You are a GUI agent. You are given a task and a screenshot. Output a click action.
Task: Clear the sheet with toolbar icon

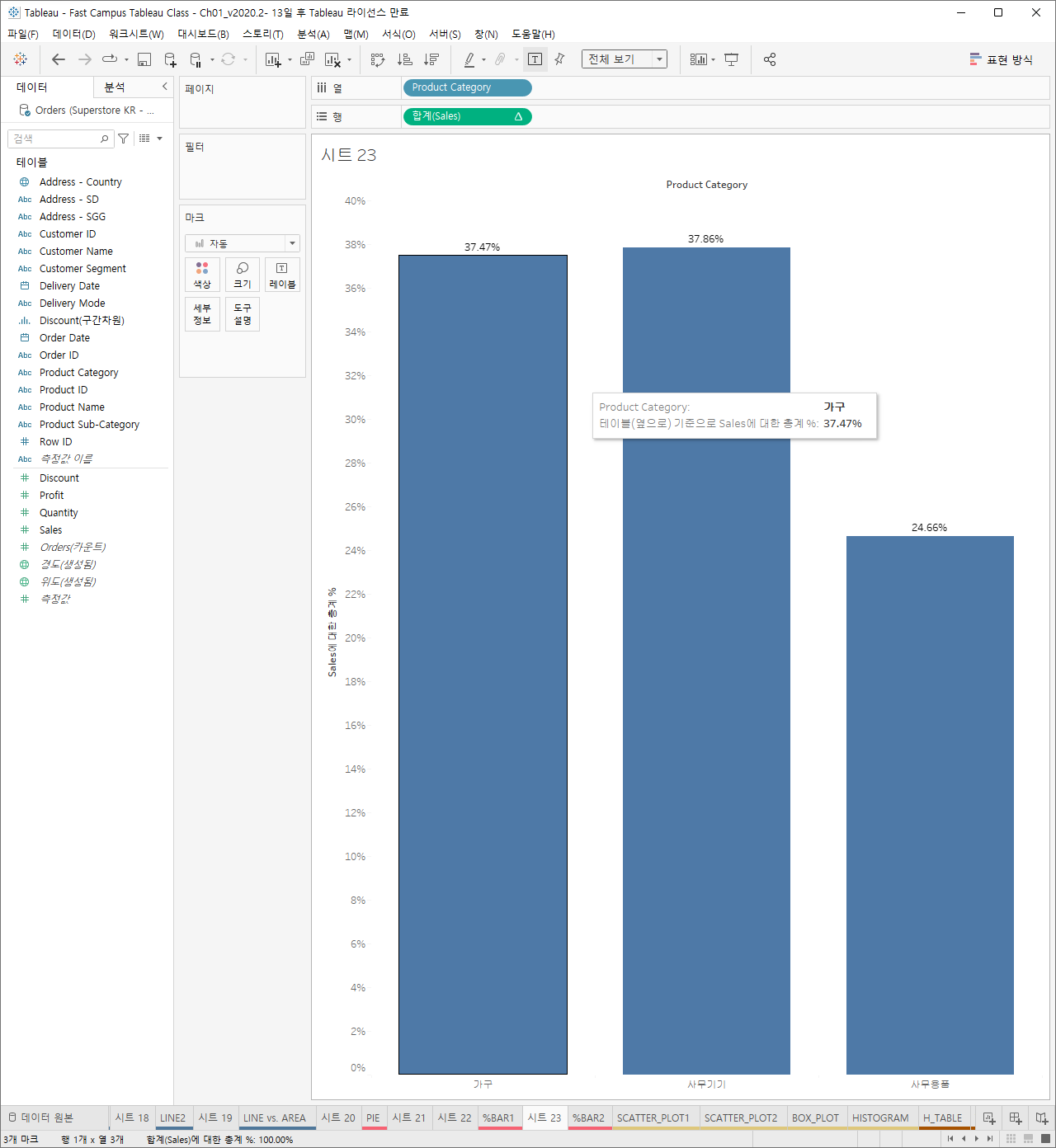332,59
